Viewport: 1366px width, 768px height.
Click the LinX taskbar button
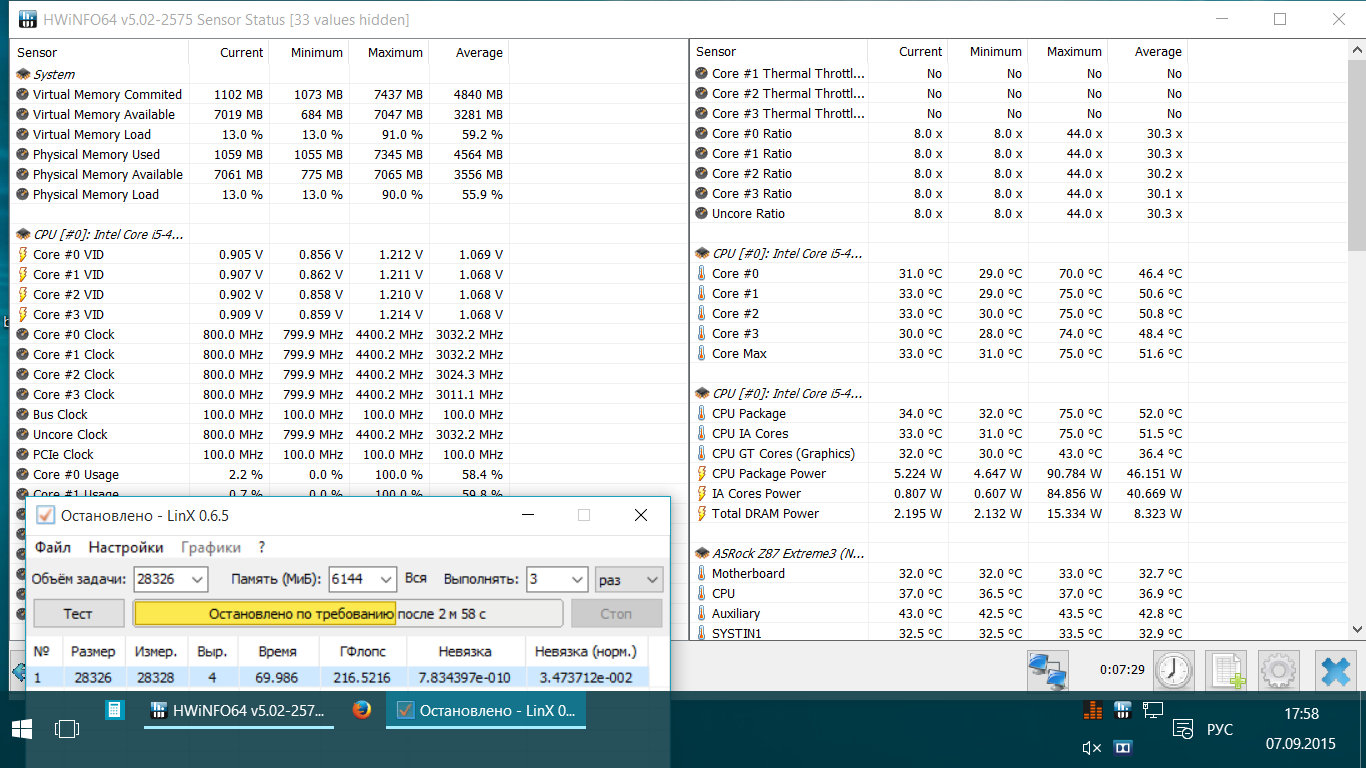(x=486, y=710)
